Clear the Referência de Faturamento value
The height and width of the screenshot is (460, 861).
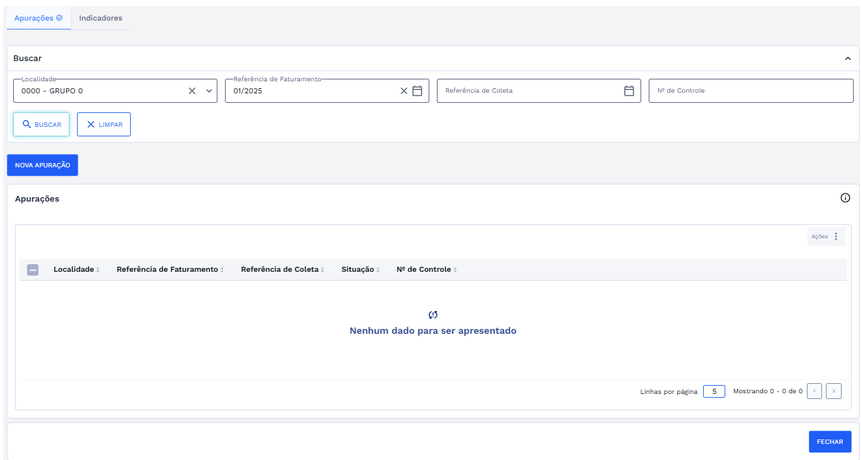[404, 91]
